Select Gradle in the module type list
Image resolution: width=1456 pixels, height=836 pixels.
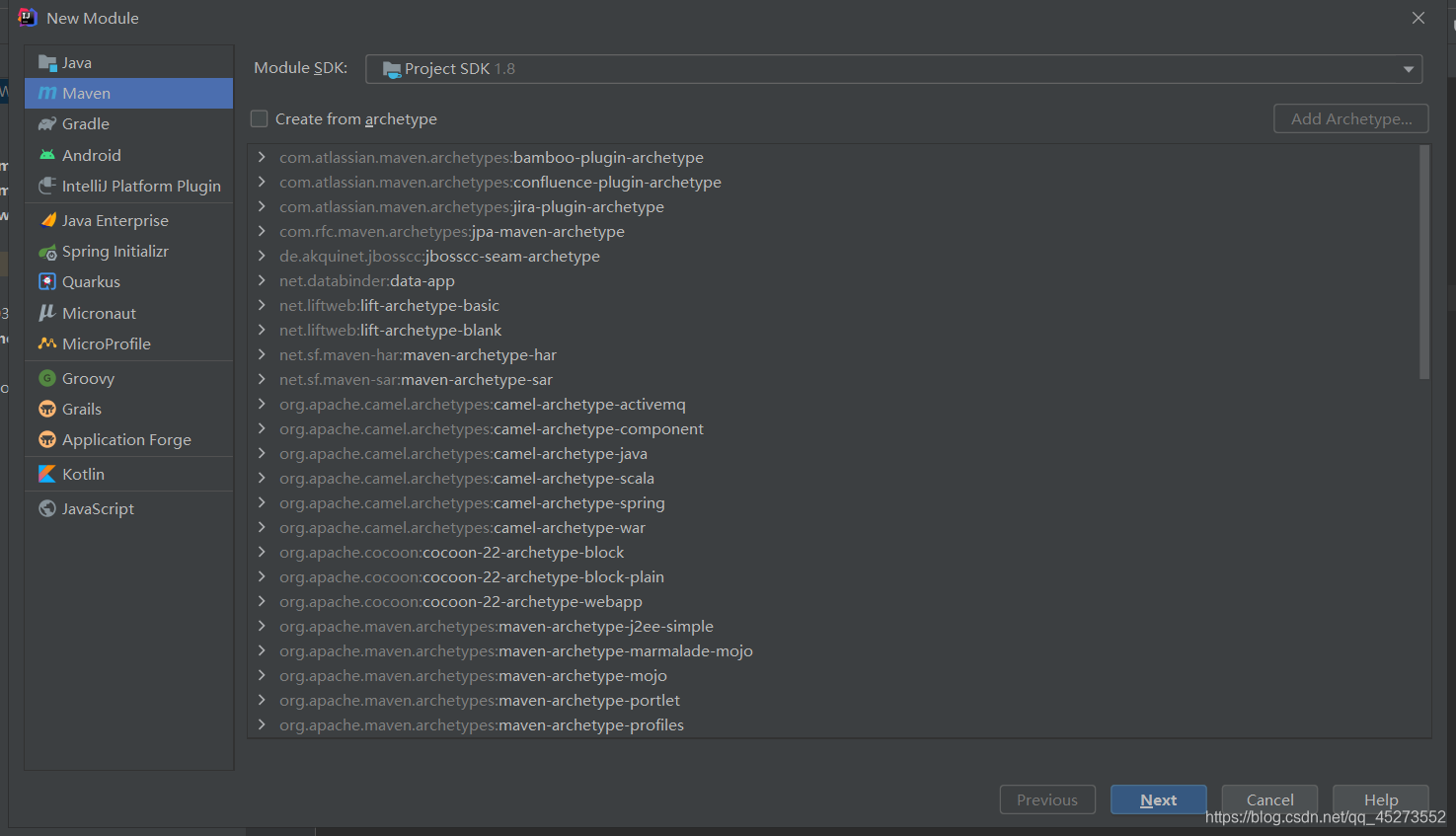pyautogui.click(x=129, y=123)
